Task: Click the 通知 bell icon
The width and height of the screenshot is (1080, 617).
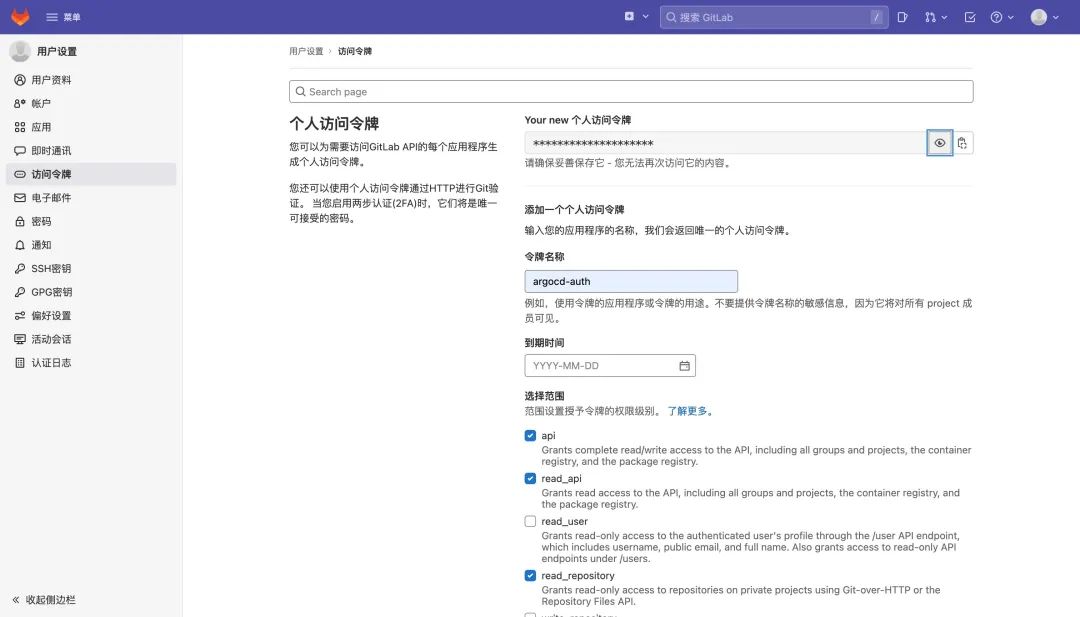Action: point(20,244)
